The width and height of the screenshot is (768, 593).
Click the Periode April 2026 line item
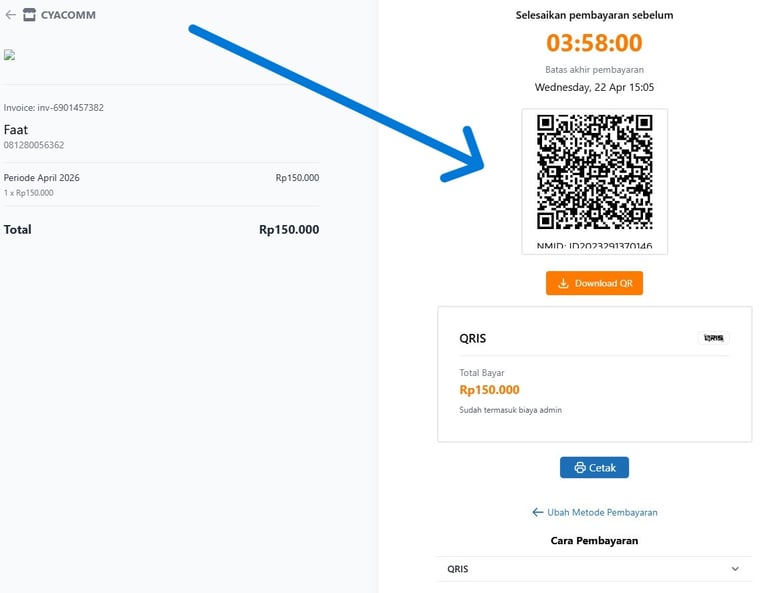42,178
